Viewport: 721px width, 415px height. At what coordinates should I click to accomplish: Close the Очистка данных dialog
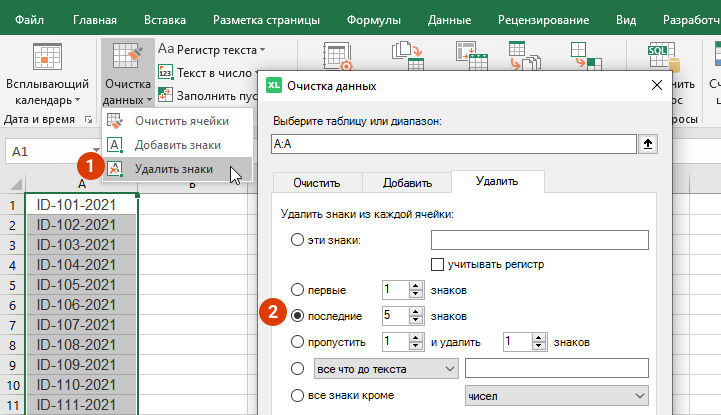656,86
